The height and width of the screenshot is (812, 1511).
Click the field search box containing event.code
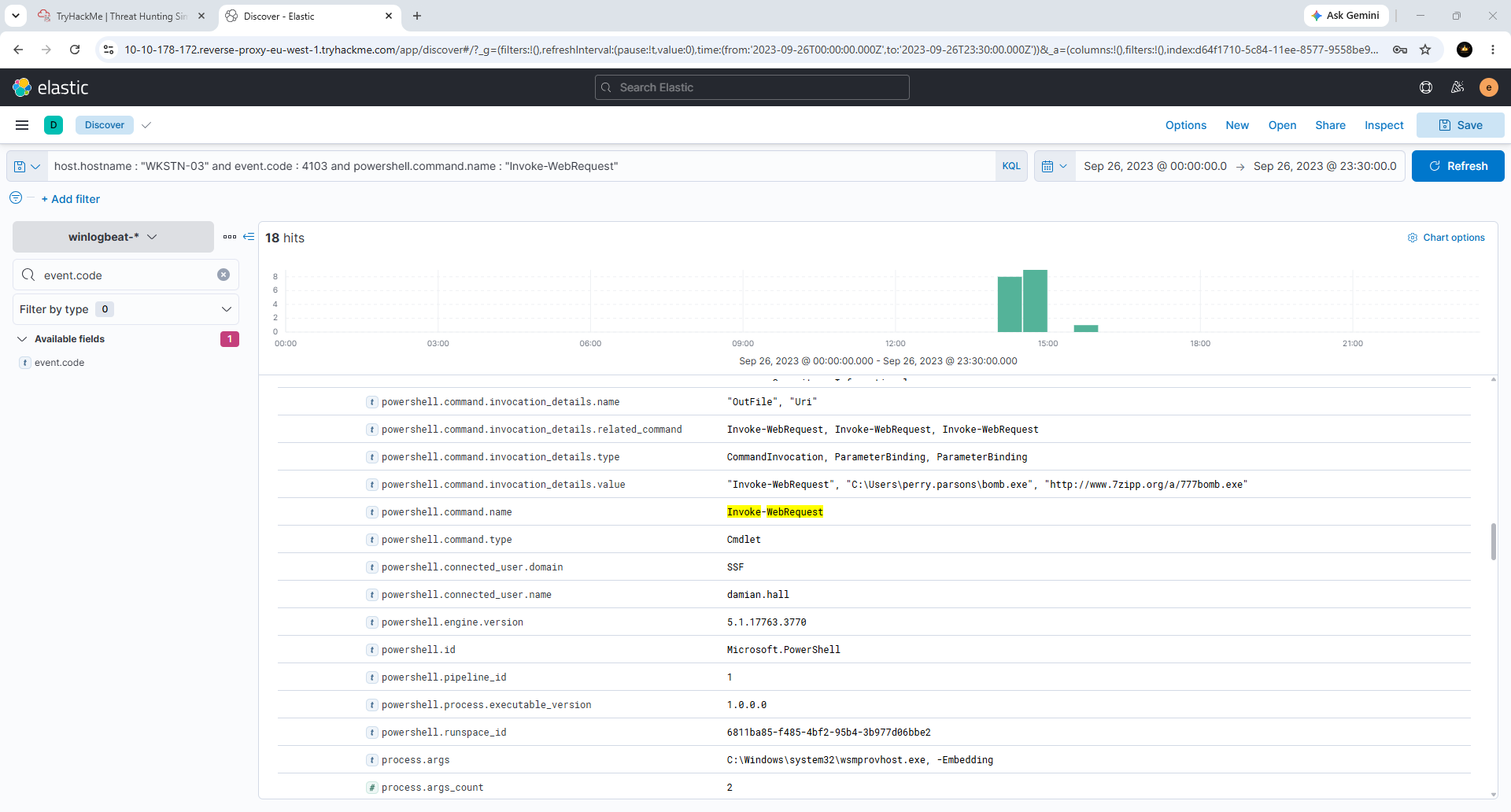tap(126, 275)
